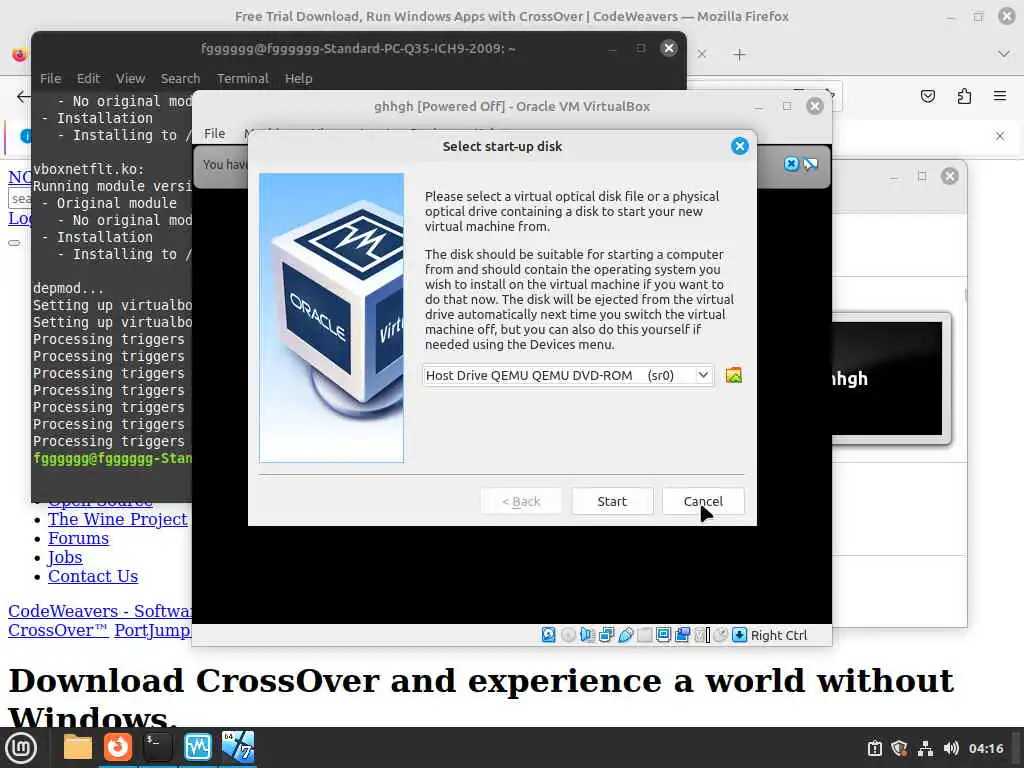Open the terminal Help menu
The image size is (1024, 768).
(x=298, y=78)
